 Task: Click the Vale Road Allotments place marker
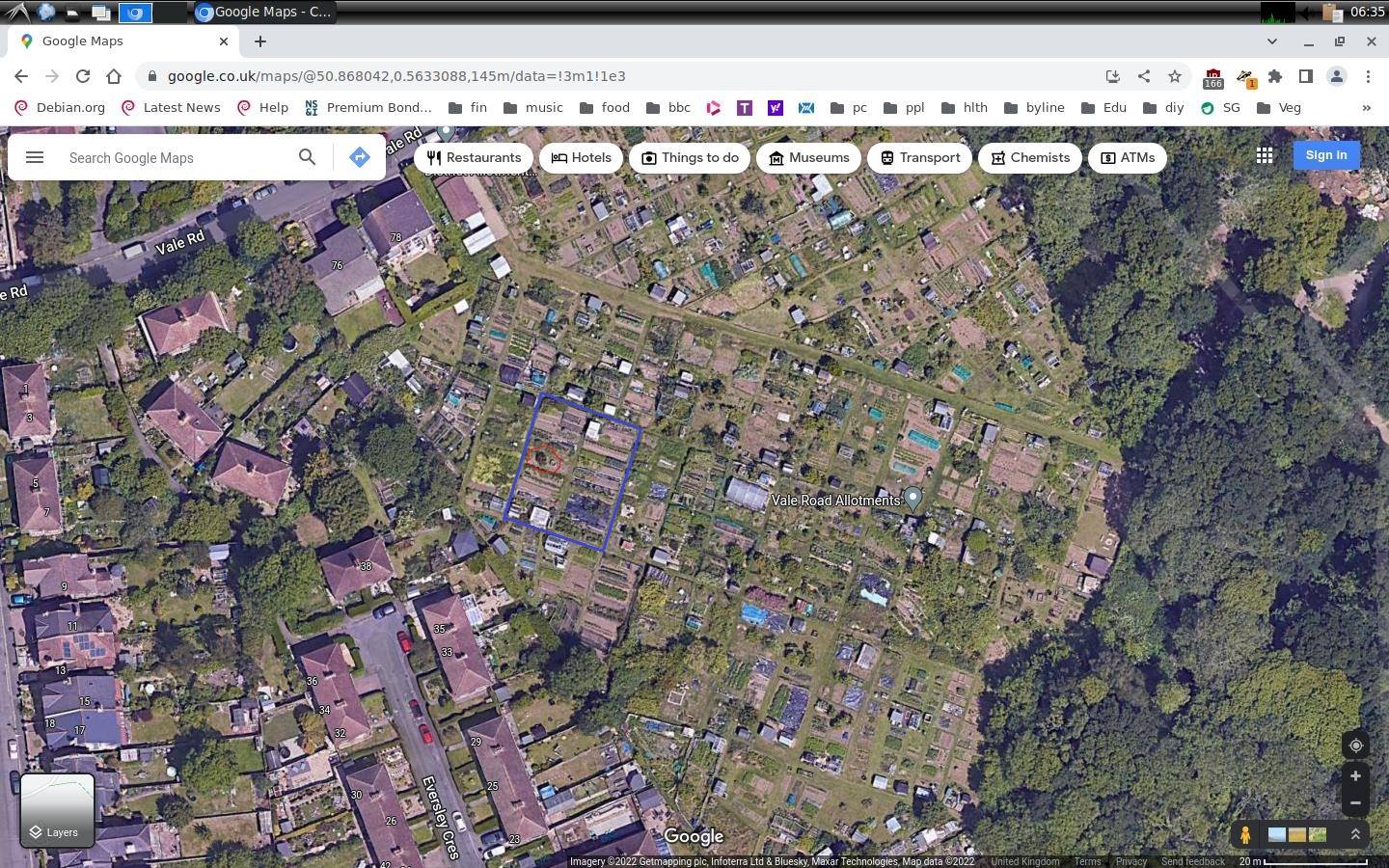(x=912, y=499)
